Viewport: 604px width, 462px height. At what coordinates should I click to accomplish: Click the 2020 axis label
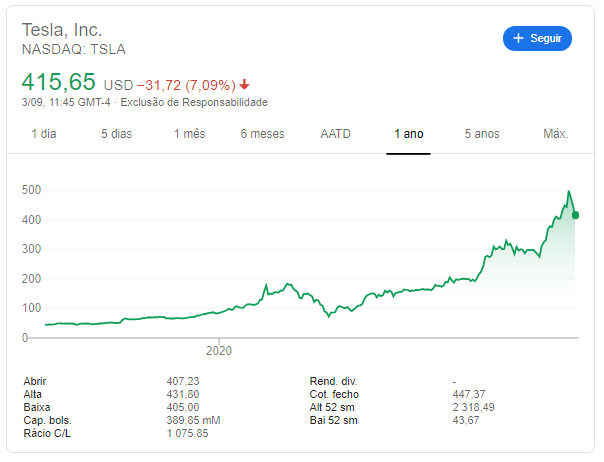(218, 351)
